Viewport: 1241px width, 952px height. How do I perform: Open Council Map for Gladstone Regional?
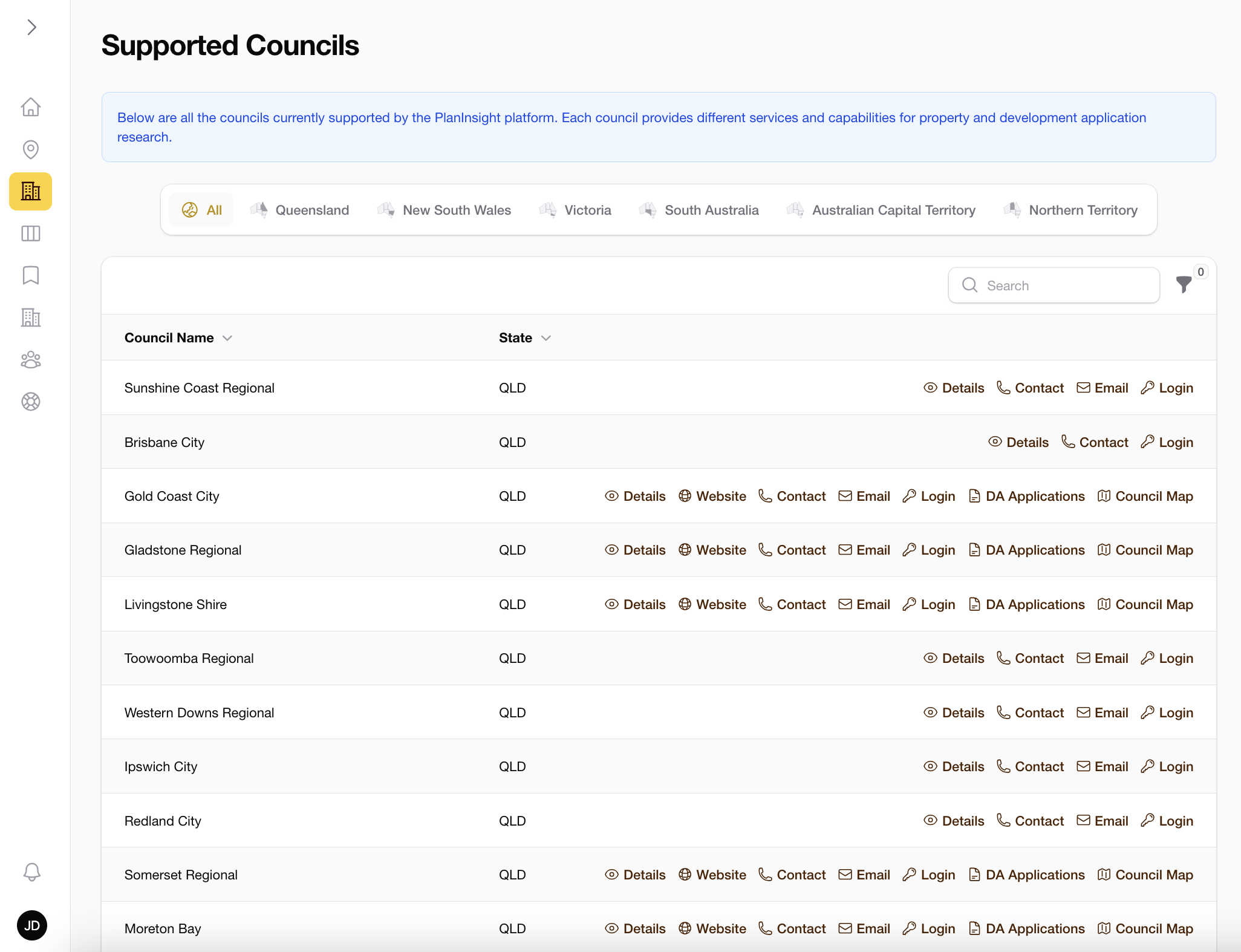(1145, 550)
